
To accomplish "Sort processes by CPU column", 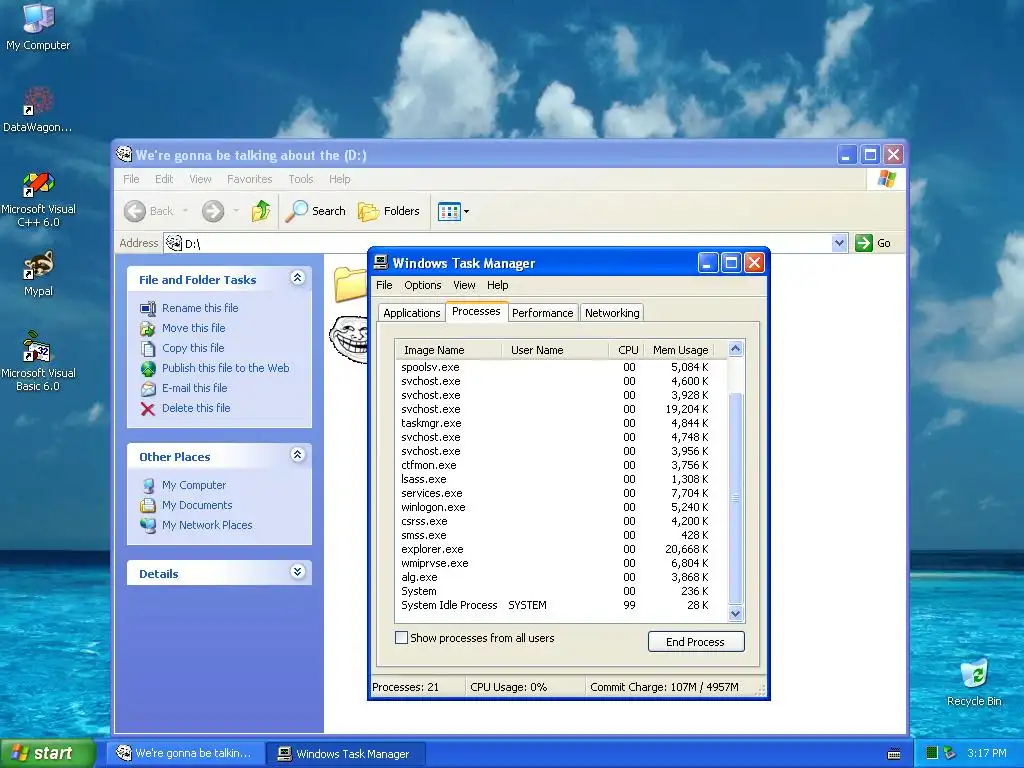I will point(627,350).
